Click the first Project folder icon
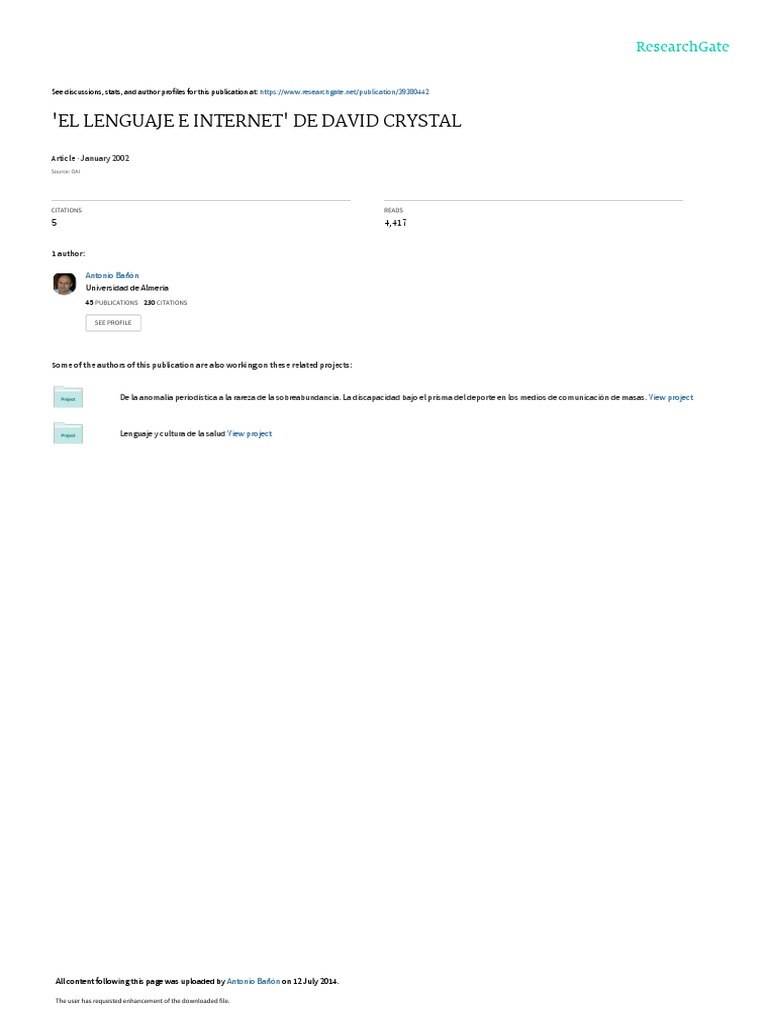 68,397
